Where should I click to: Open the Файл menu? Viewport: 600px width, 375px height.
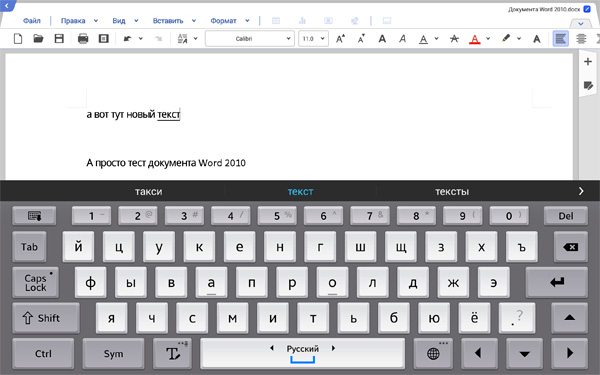click(32, 21)
